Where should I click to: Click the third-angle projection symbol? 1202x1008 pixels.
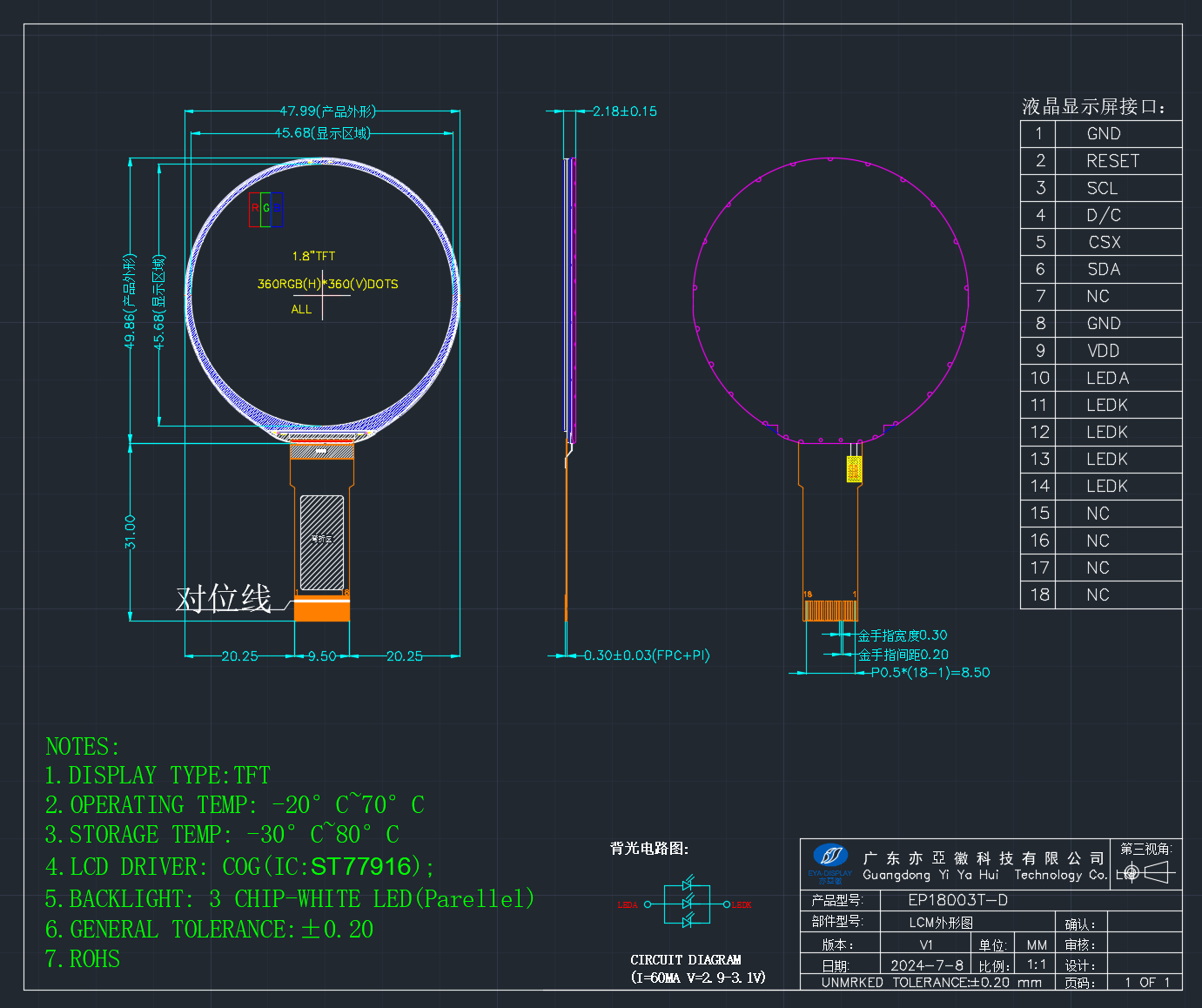(1145, 872)
